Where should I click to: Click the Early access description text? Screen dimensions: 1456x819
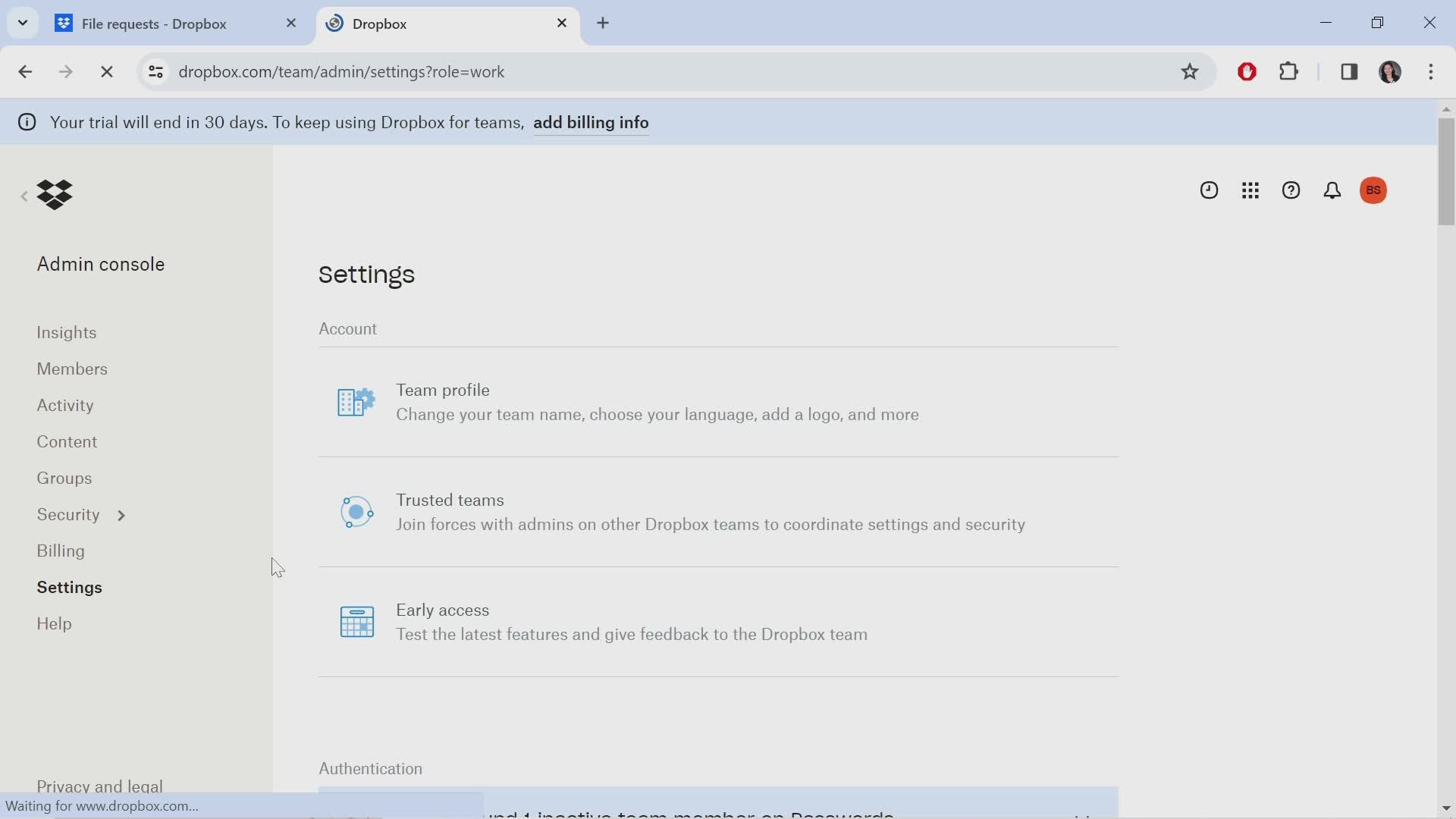(x=632, y=635)
